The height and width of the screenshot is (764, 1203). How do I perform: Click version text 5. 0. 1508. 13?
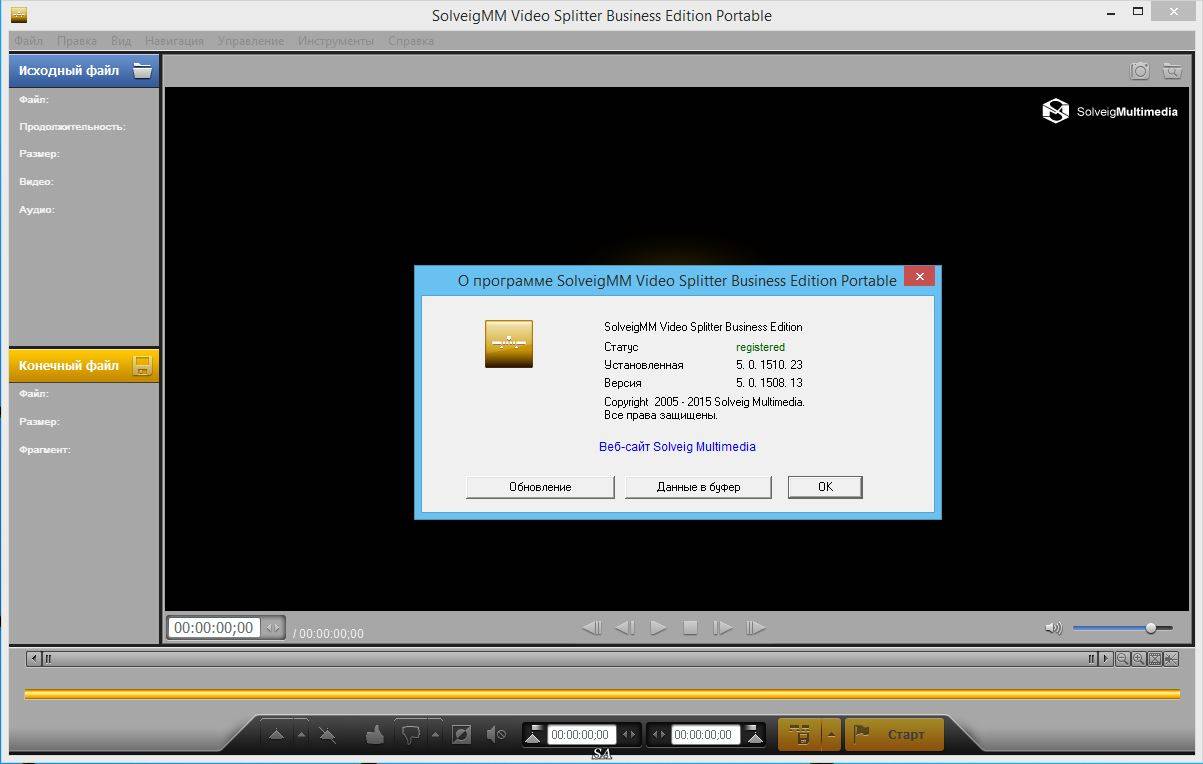(769, 383)
